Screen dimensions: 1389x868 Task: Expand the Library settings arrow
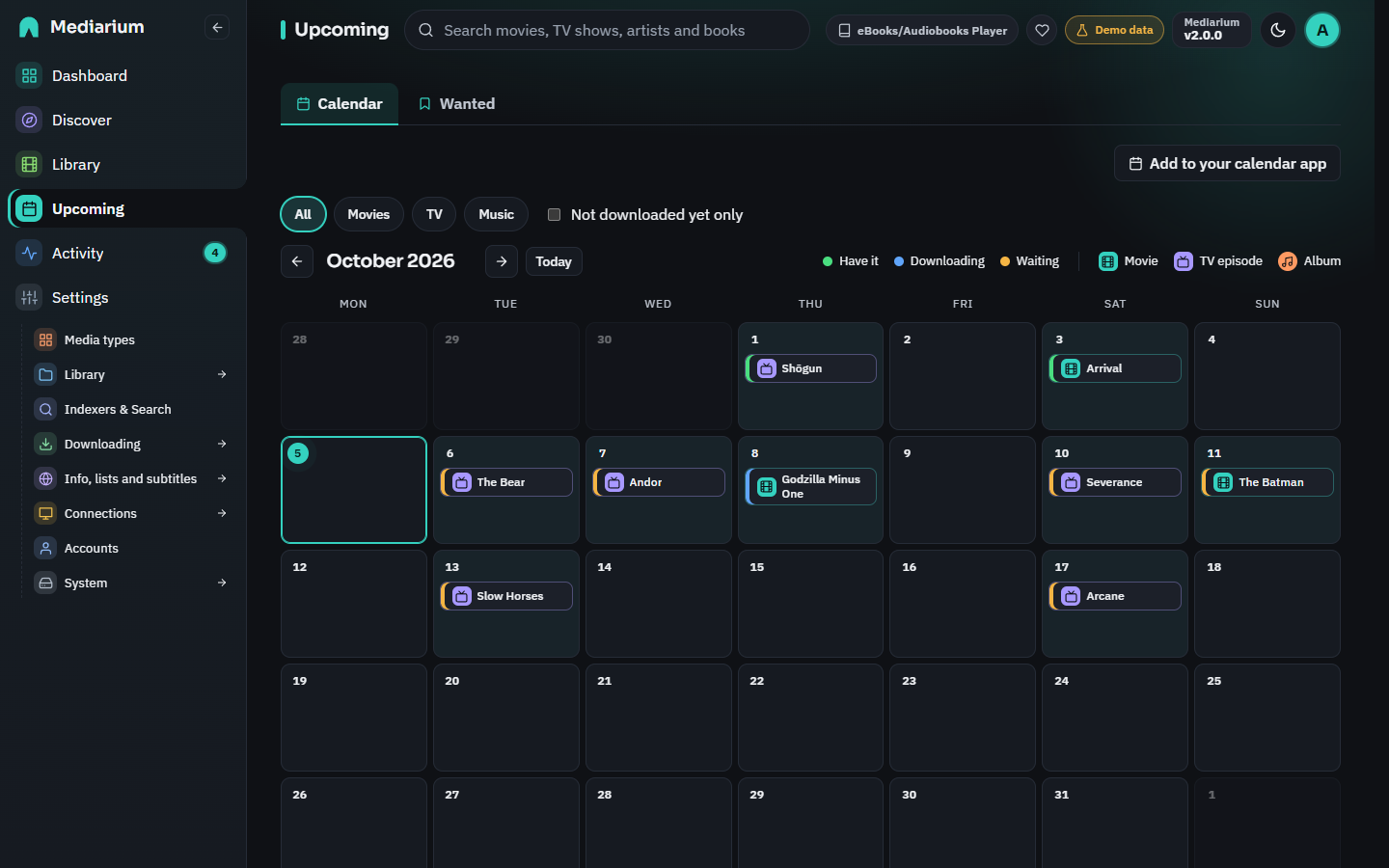[x=222, y=374]
